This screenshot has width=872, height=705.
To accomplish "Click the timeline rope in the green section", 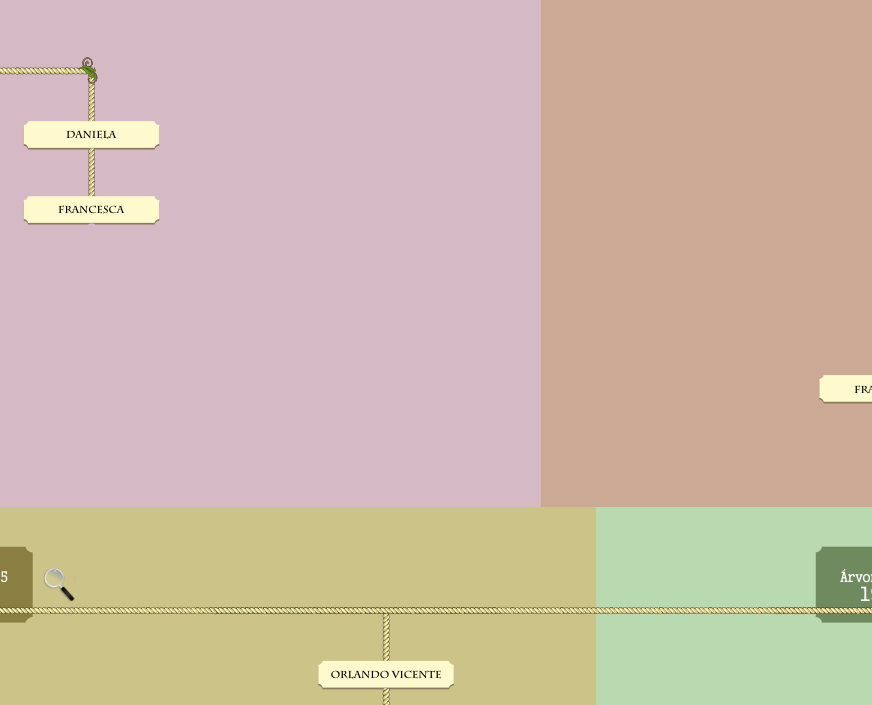I will (700, 610).
